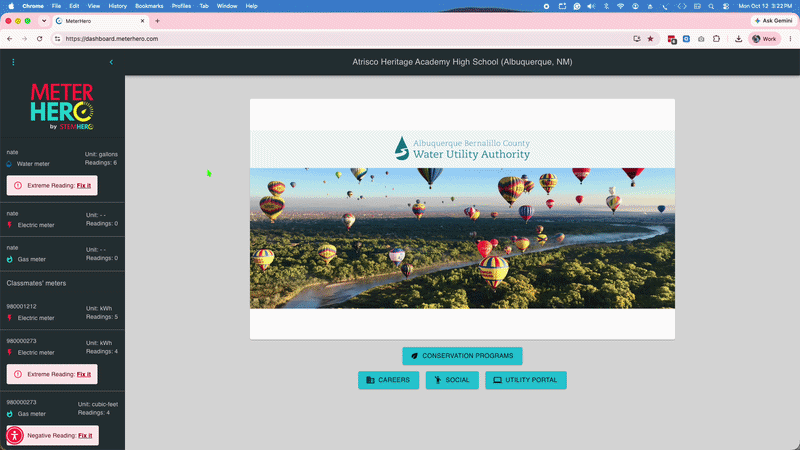The height and width of the screenshot is (450, 800).
Task: Open the tab search dropdown arrow
Action: [x=44, y=21]
